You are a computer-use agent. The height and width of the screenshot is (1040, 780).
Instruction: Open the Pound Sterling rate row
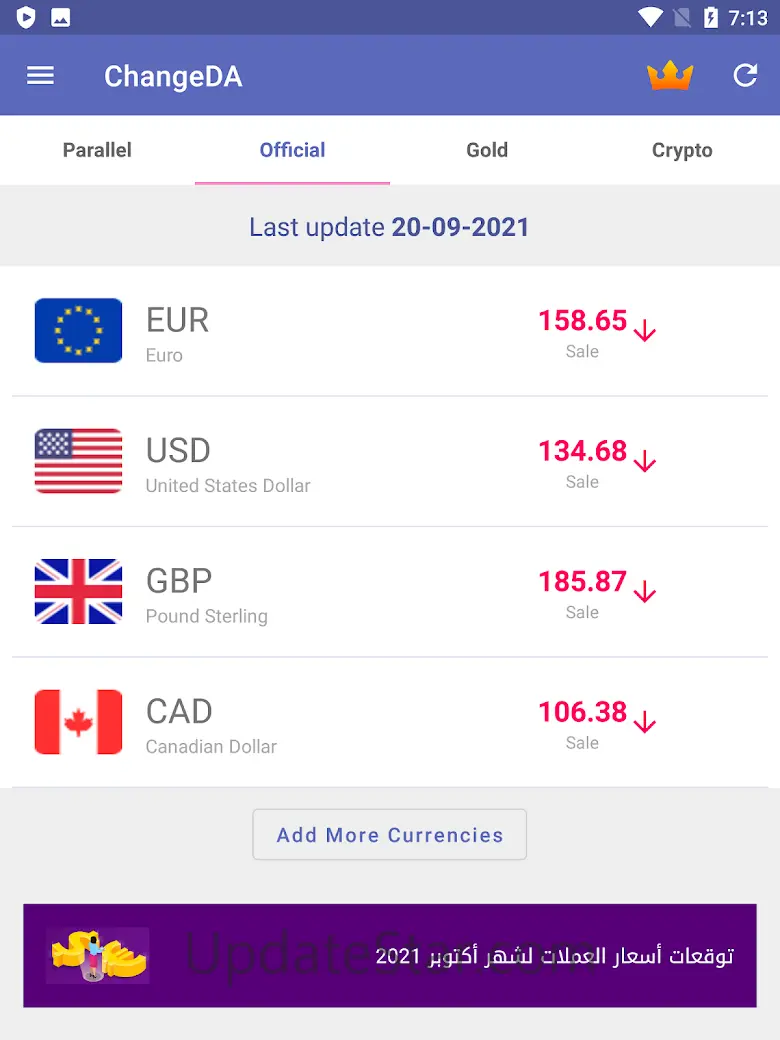coord(390,592)
